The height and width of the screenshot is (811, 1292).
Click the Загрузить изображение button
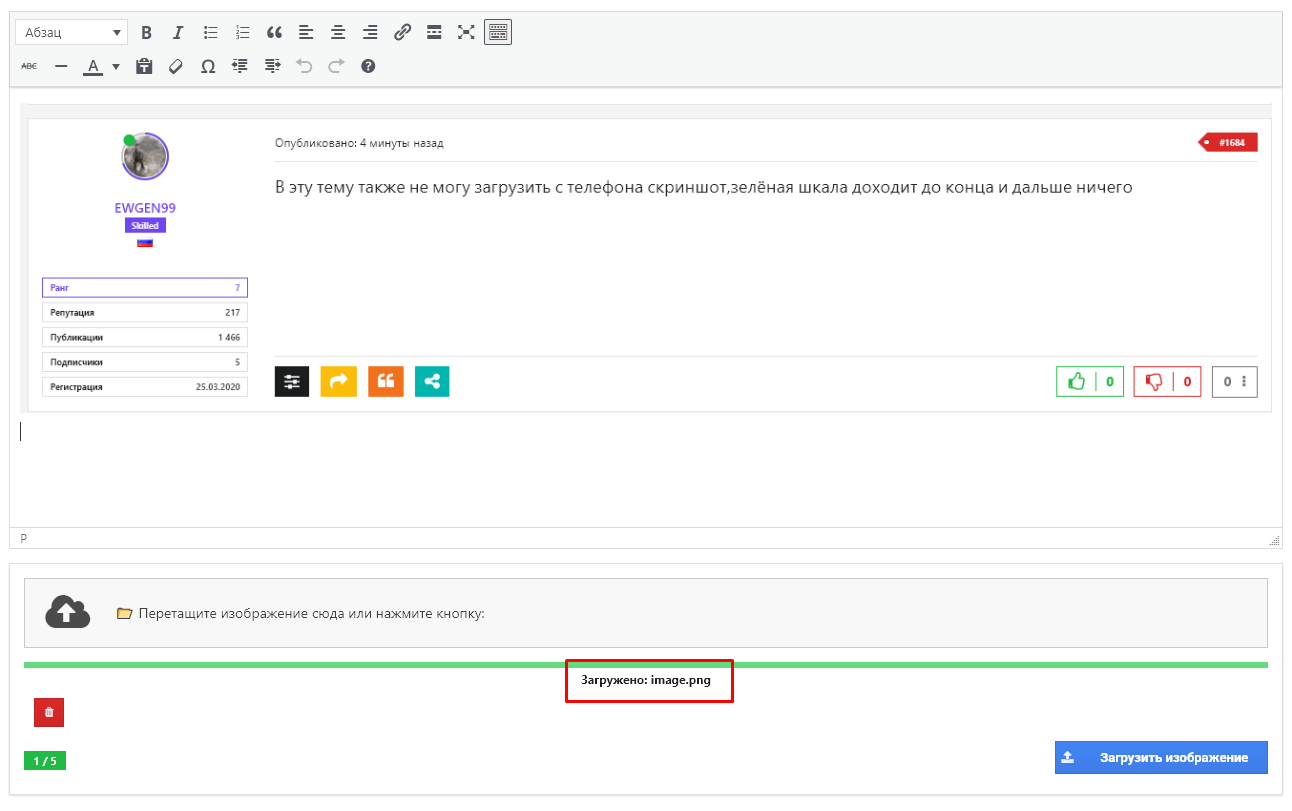tap(1161, 757)
